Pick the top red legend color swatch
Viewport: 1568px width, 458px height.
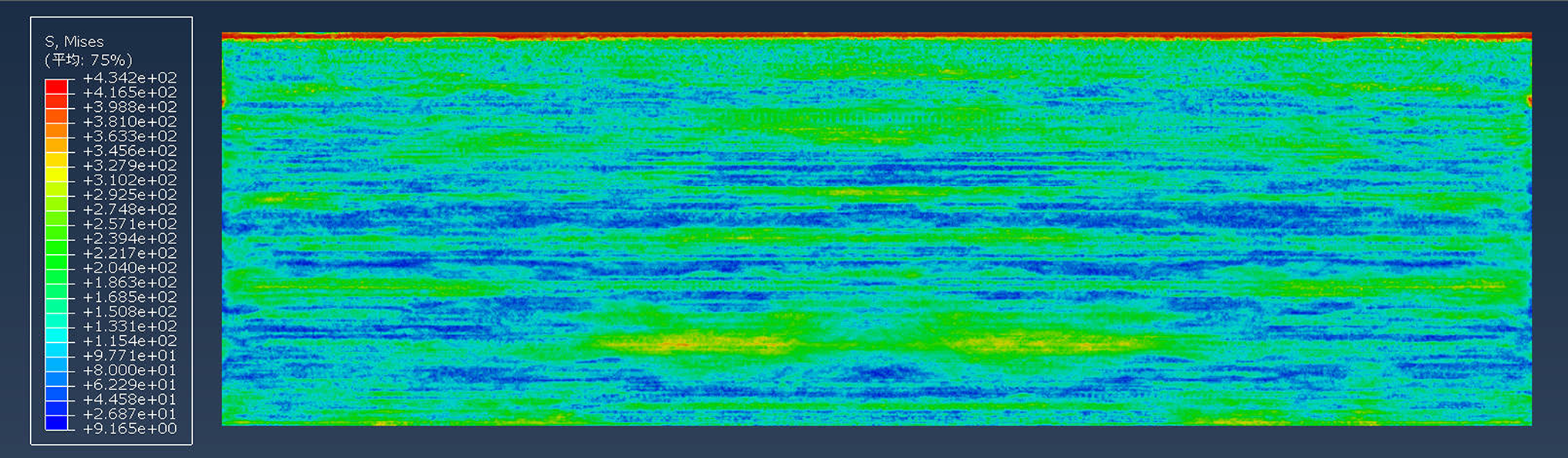click(56, 86)
